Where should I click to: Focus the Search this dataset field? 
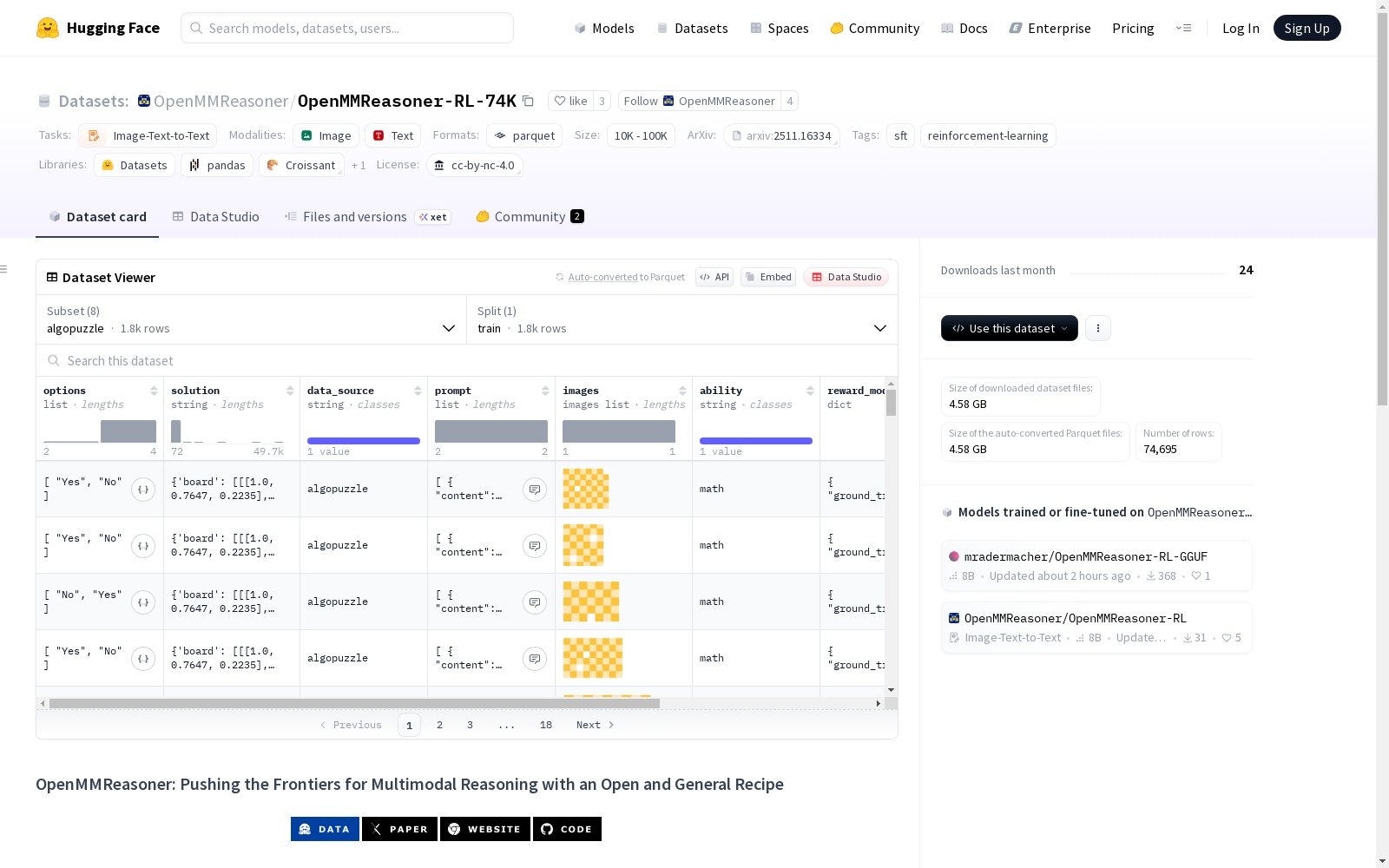coord(467,360)
